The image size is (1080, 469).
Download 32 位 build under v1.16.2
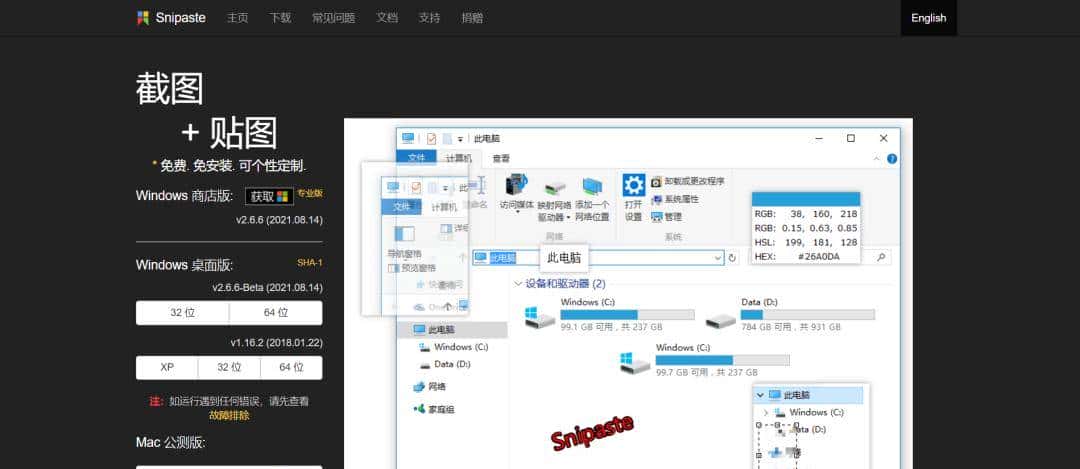(x=229, y=368)
